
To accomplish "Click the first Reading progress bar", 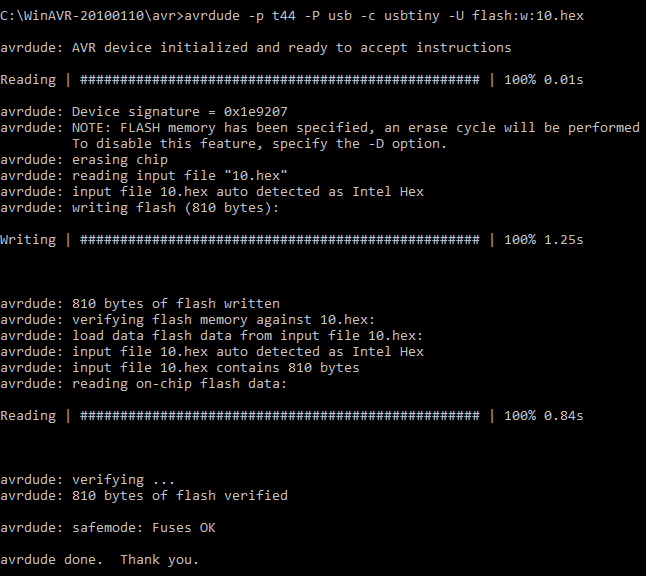I will click(x=280, y=80).
